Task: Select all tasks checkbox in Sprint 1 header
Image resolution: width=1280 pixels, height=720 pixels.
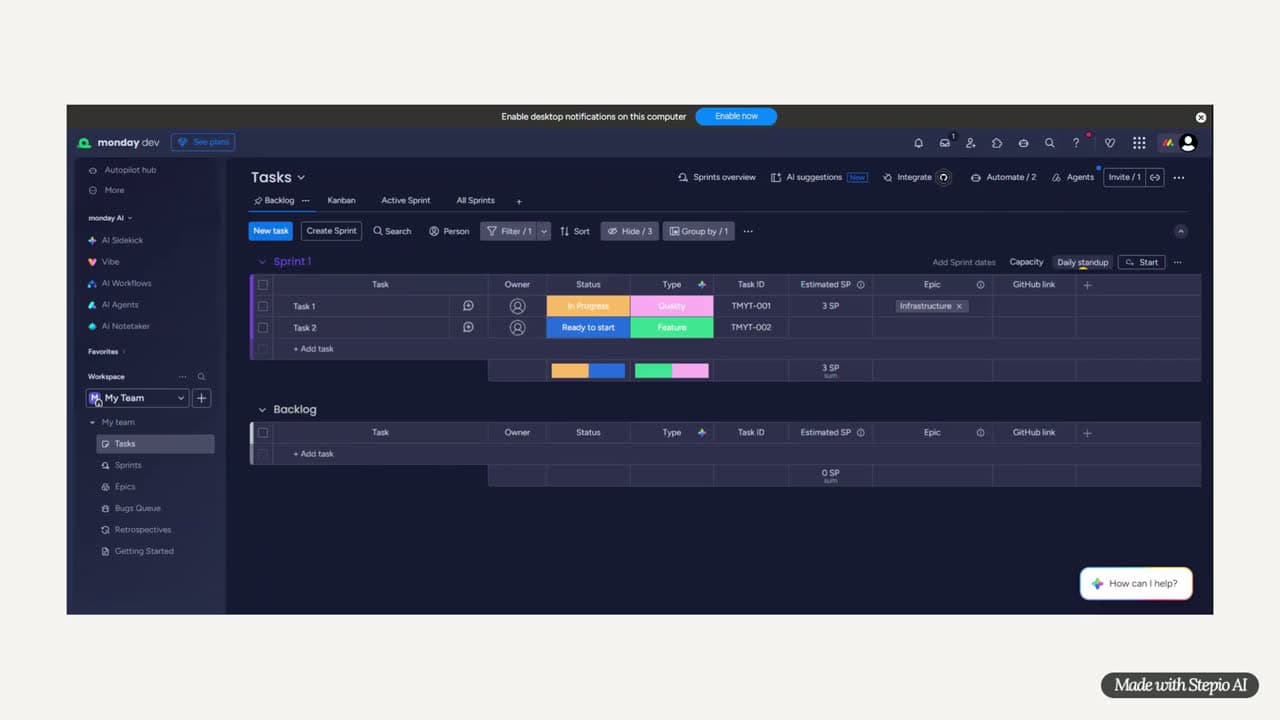Action: tap(263, 285)
